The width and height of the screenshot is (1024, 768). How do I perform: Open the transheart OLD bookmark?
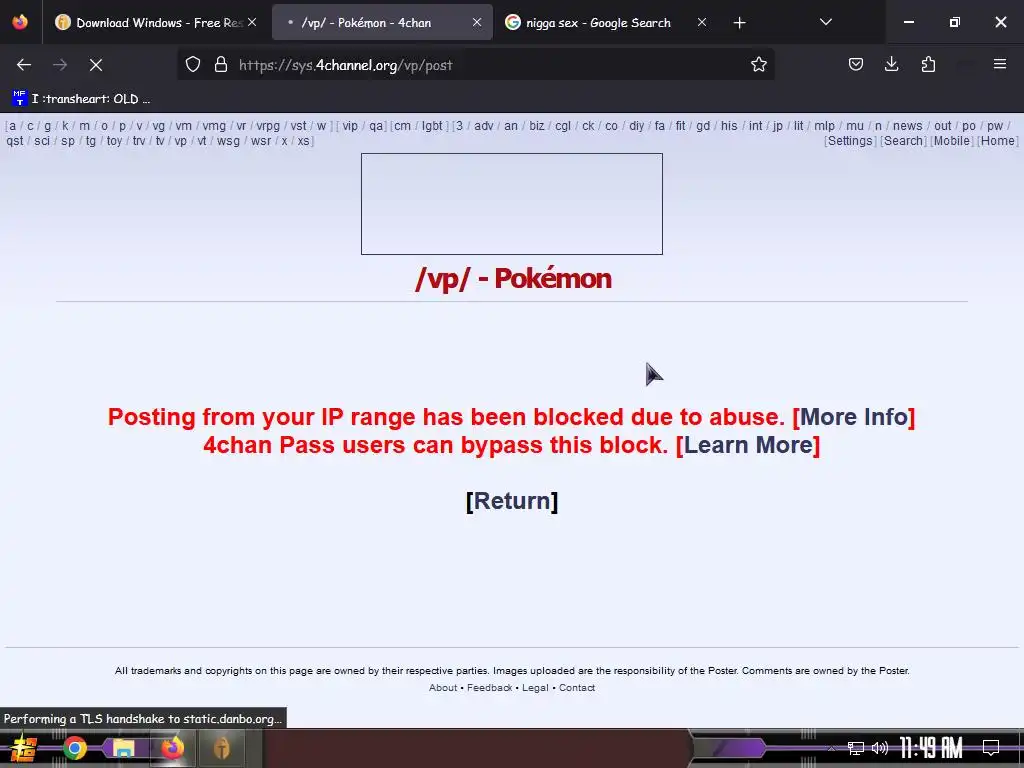[x=81, y=99]
